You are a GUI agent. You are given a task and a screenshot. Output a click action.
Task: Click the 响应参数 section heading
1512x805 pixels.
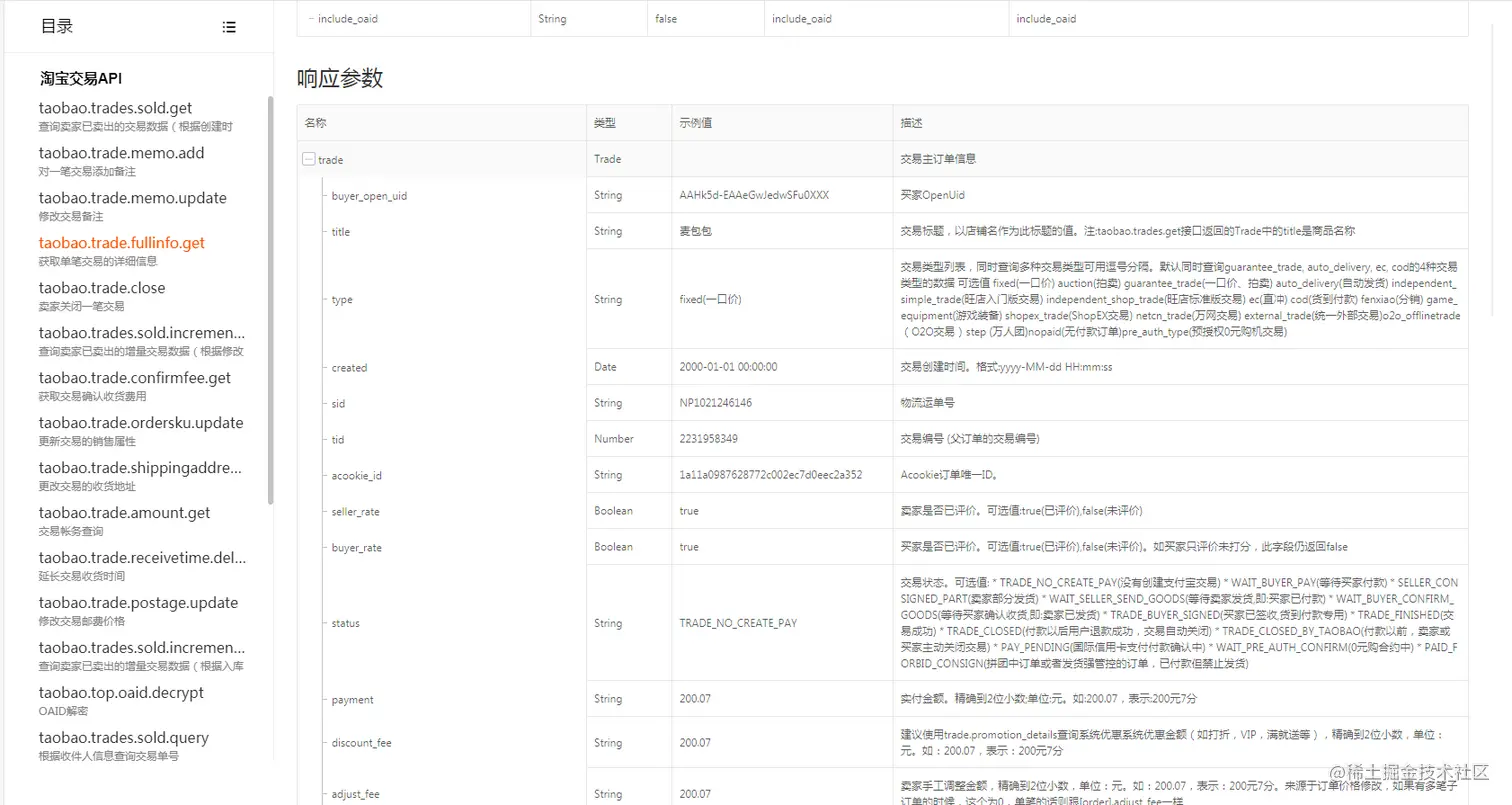(340, 79)
